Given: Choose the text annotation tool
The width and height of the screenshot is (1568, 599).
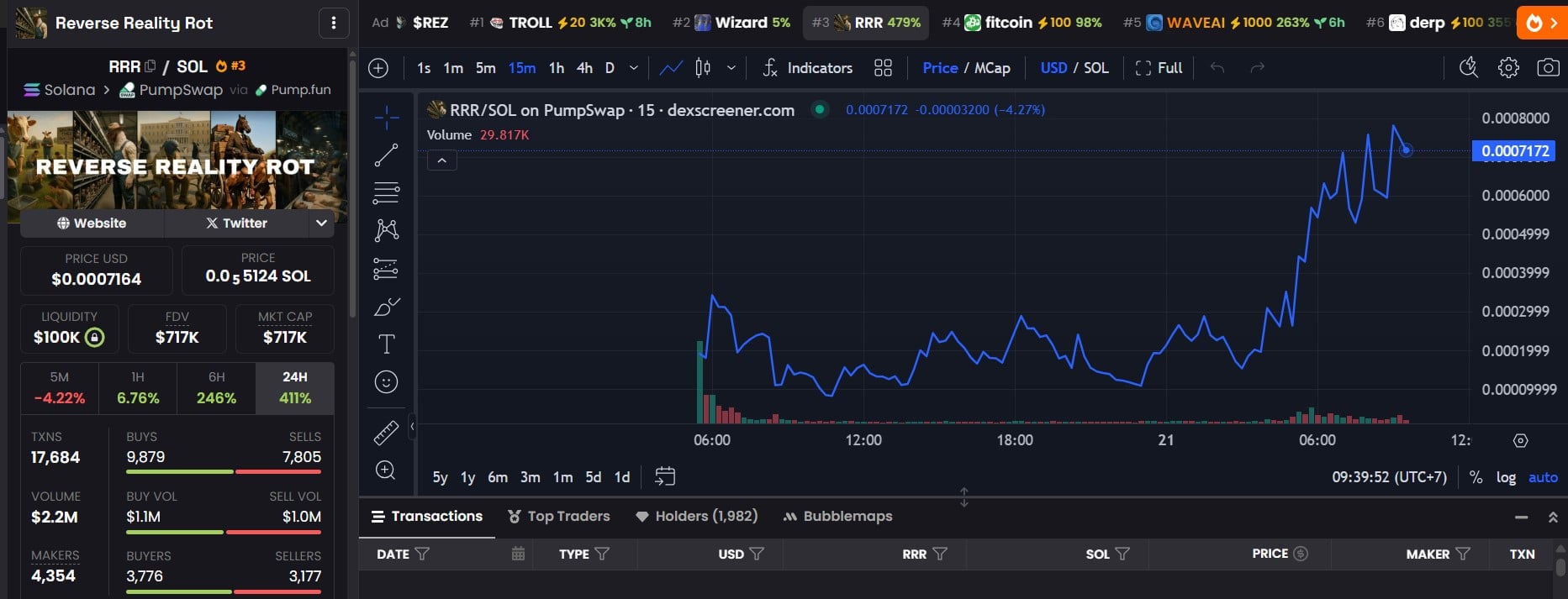Looking at the screenshot, I should (386, 344).
